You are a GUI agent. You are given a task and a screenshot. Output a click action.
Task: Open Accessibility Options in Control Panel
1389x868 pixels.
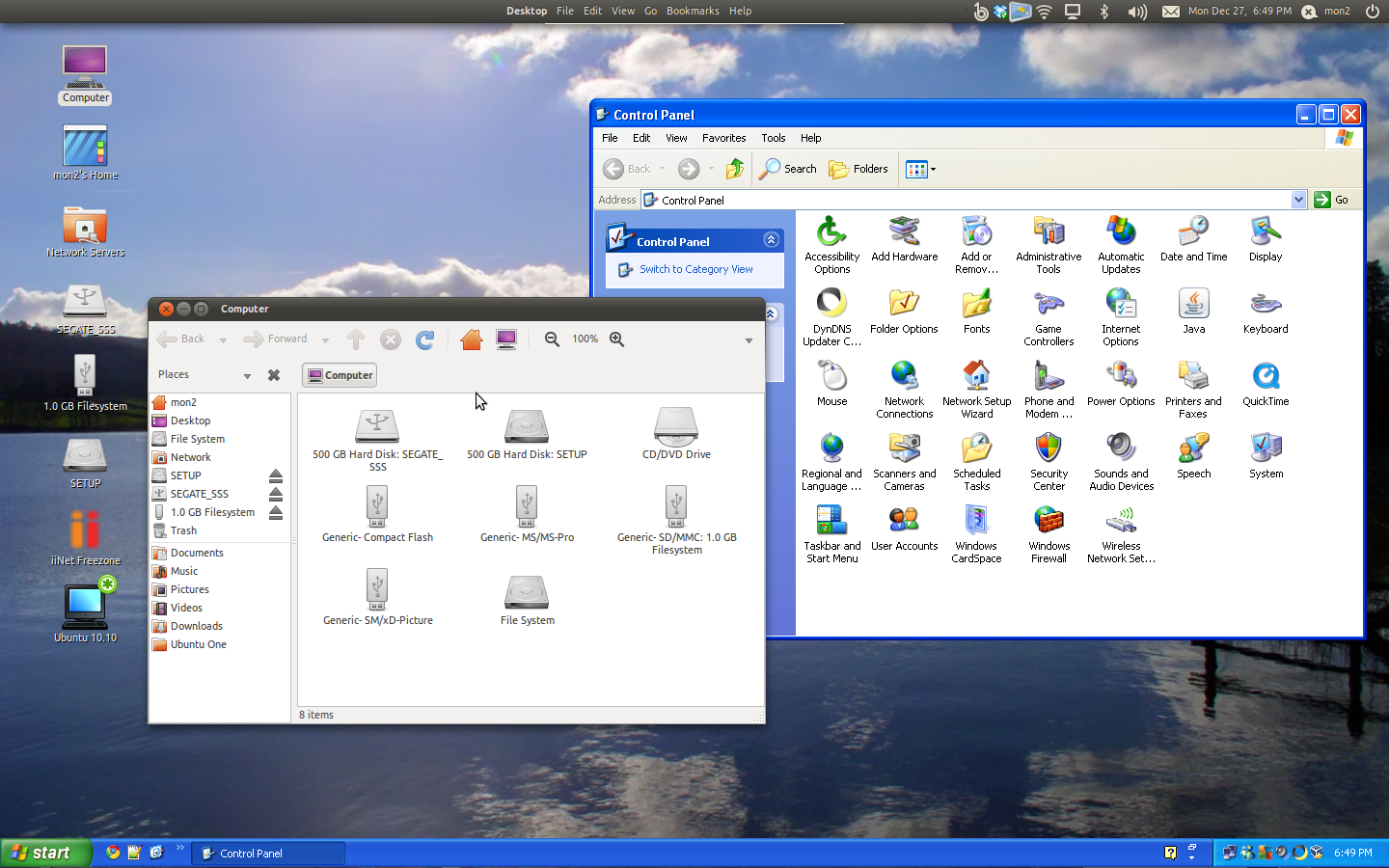831,245
